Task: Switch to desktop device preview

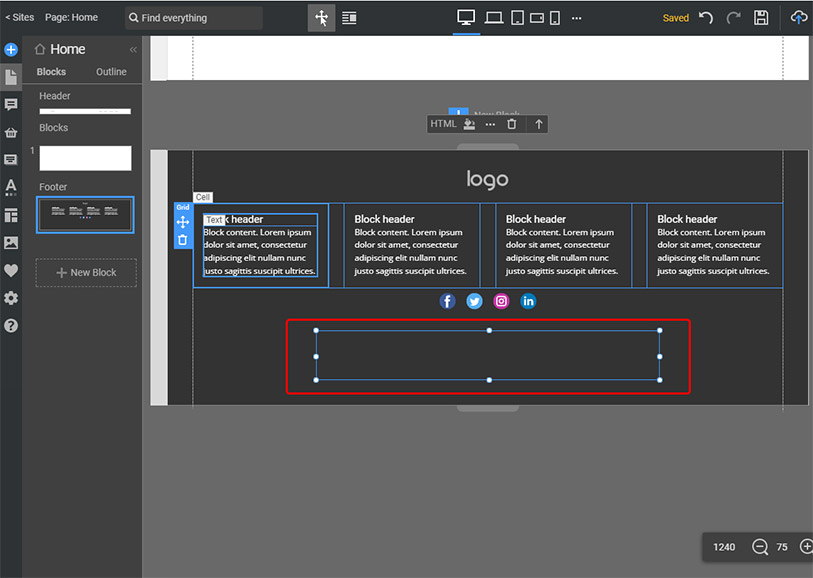Action: point(466,18)
